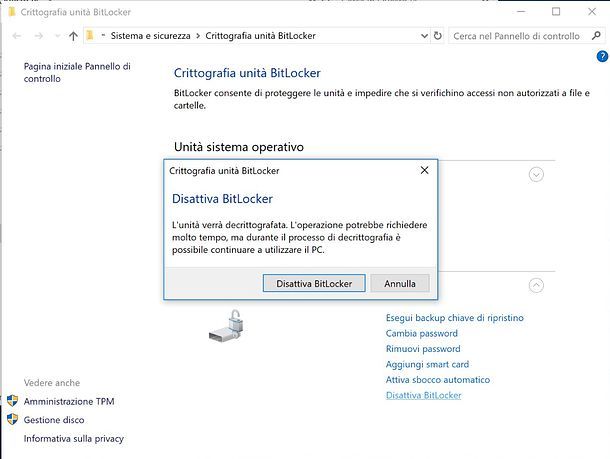
Task: Click the Vedere anche label
Action: [52, 383]
